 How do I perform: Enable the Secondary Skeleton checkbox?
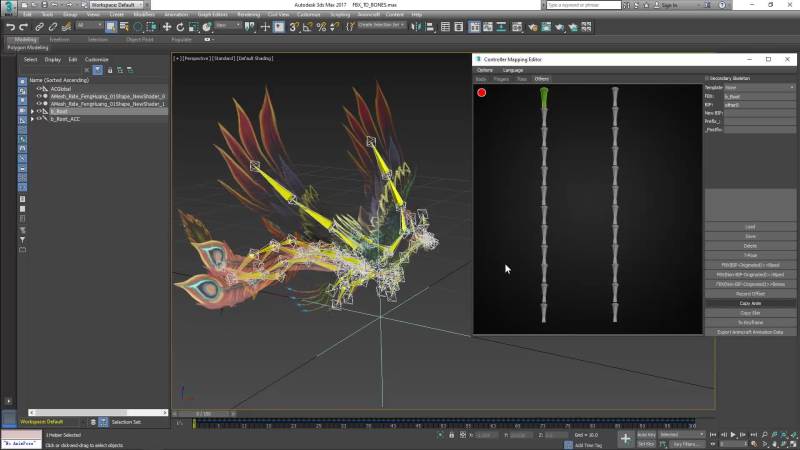pyautogui.click(x=707, y=78)
